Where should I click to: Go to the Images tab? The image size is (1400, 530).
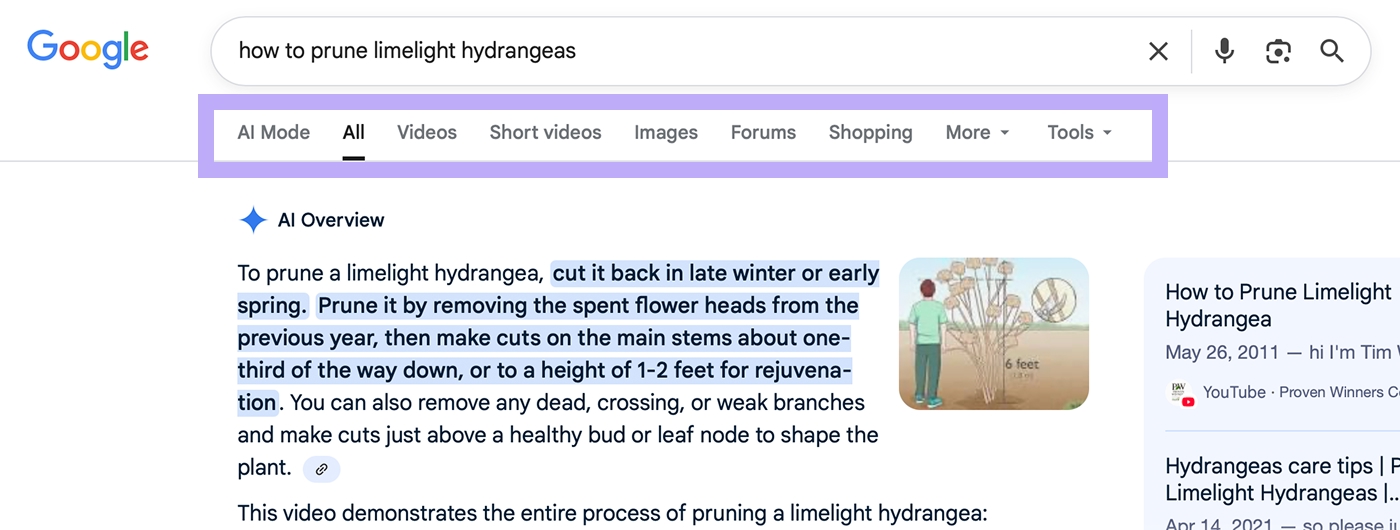tap(666, 132)
